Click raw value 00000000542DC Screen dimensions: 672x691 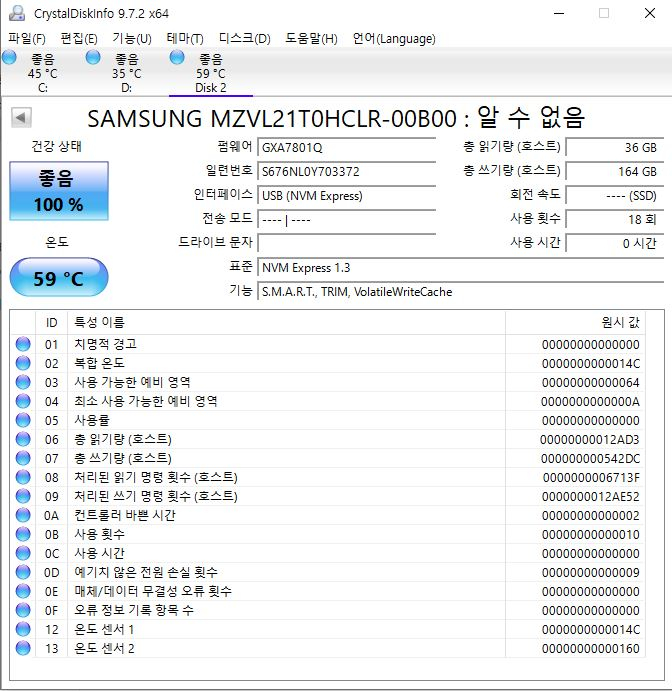(x=590, y=458)
